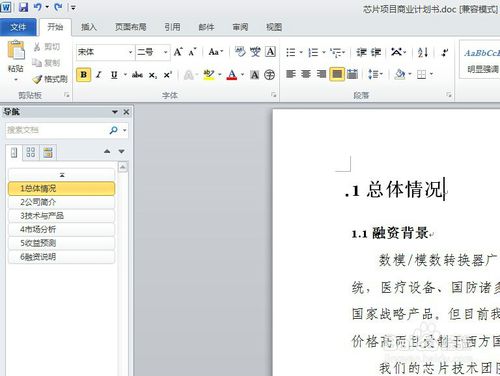Open the highlight color dropdown arrow

(x=220, y=75)
